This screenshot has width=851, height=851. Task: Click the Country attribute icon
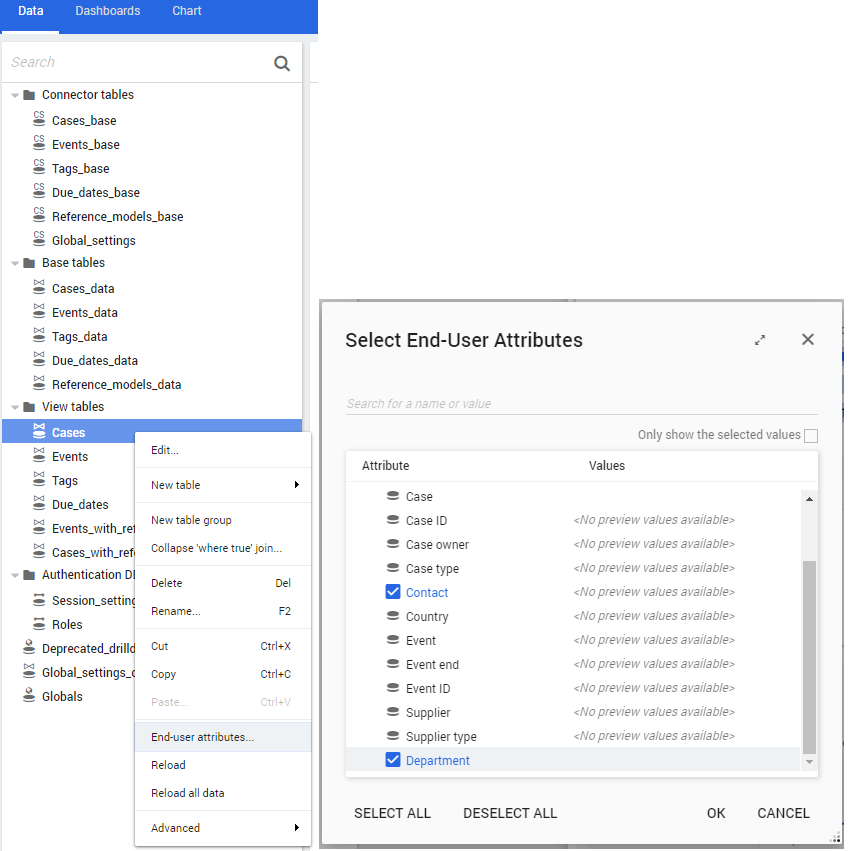[393, 615]
